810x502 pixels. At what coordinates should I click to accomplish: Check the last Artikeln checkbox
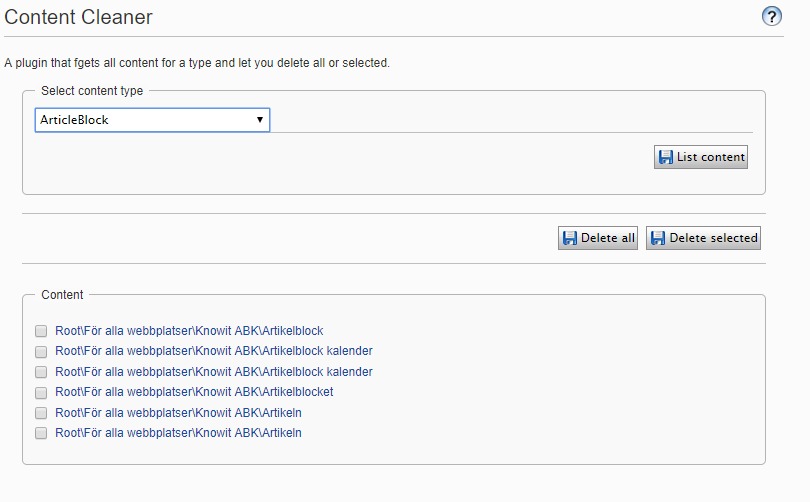tap(41, 434)
